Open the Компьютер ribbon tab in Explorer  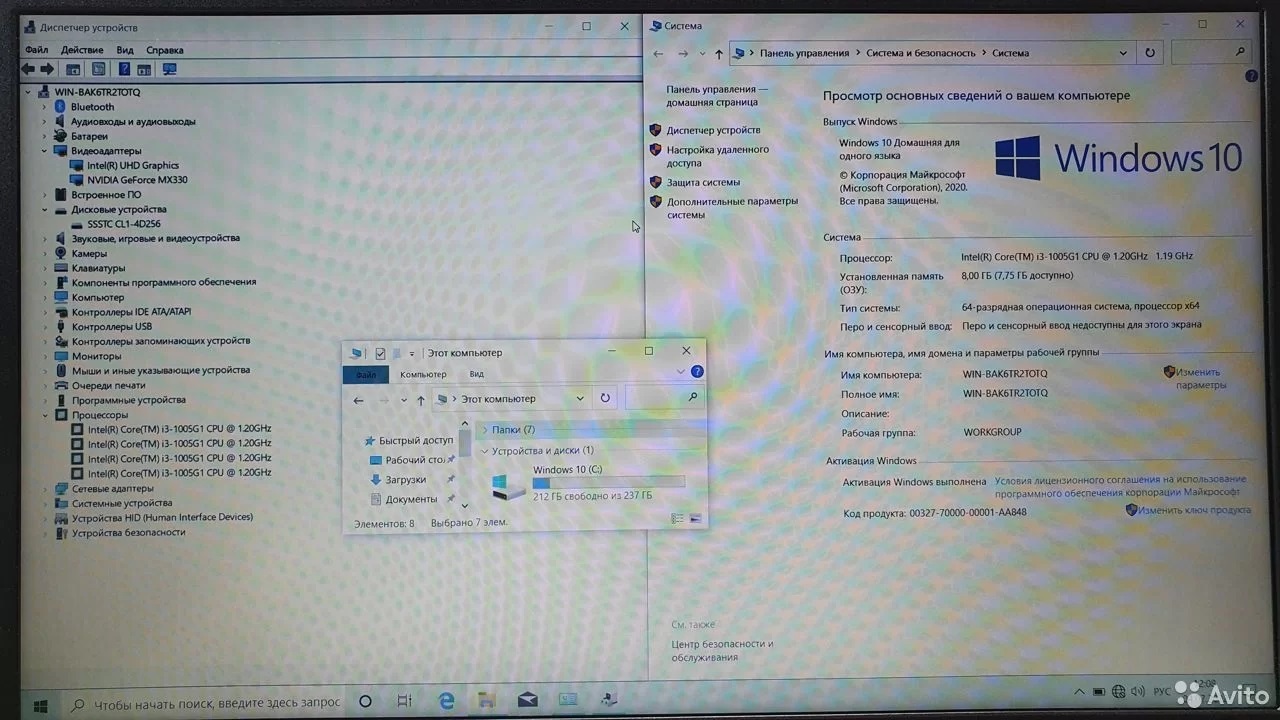click(x=423, y=375)
